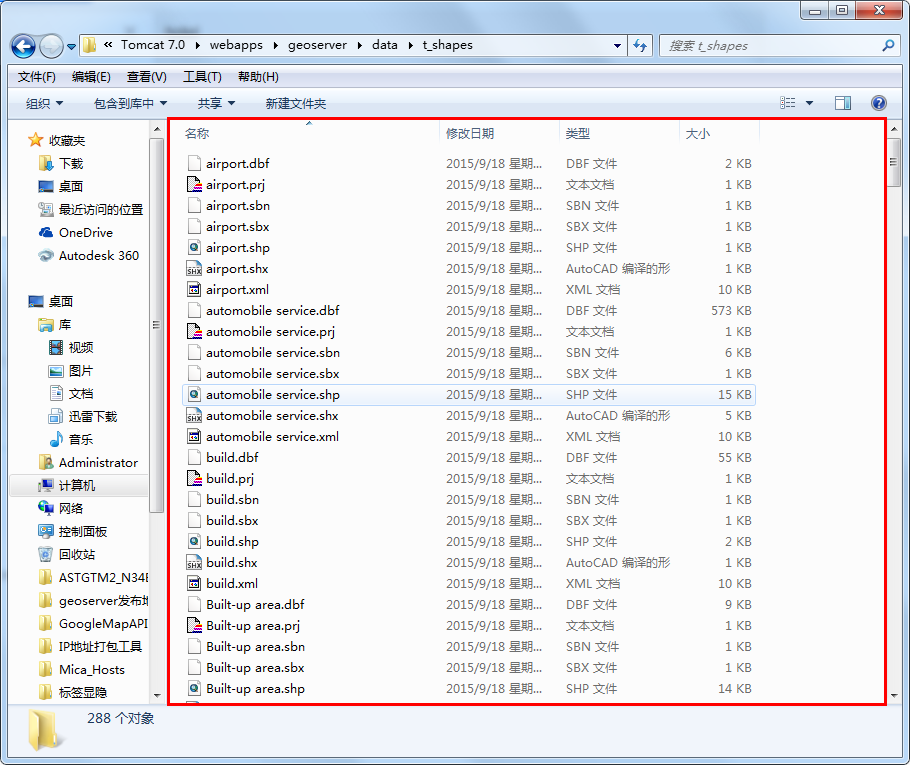Sort files by the 修改日期 column header
Image resolution: width=910 pixels, height=765 pixels.
[x=470, y=133]
